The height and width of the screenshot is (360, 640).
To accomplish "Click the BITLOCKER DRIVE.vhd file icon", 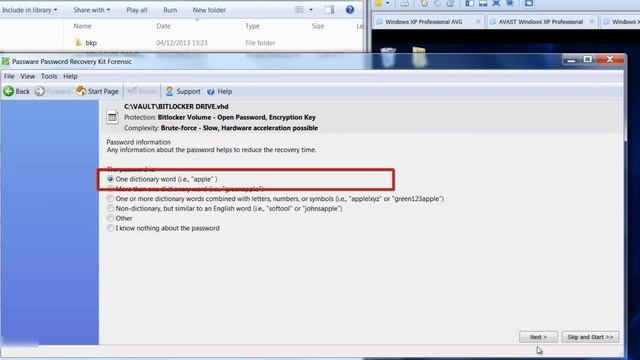I will tap(112, 117).
